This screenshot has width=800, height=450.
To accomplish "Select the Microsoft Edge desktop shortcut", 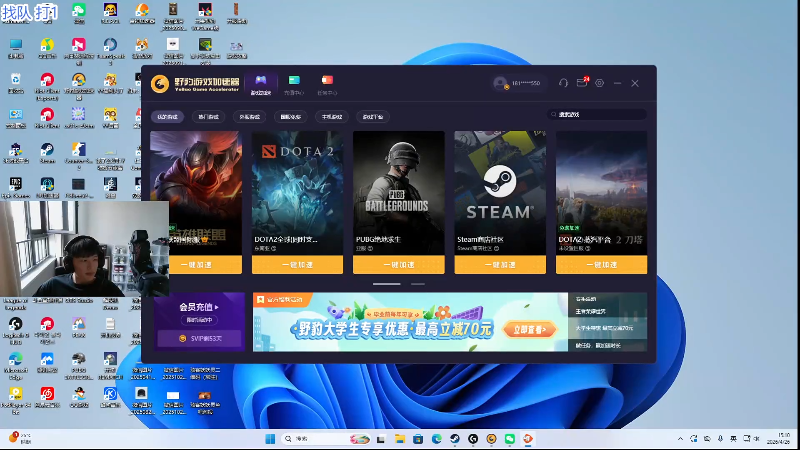I will point(15,365).
